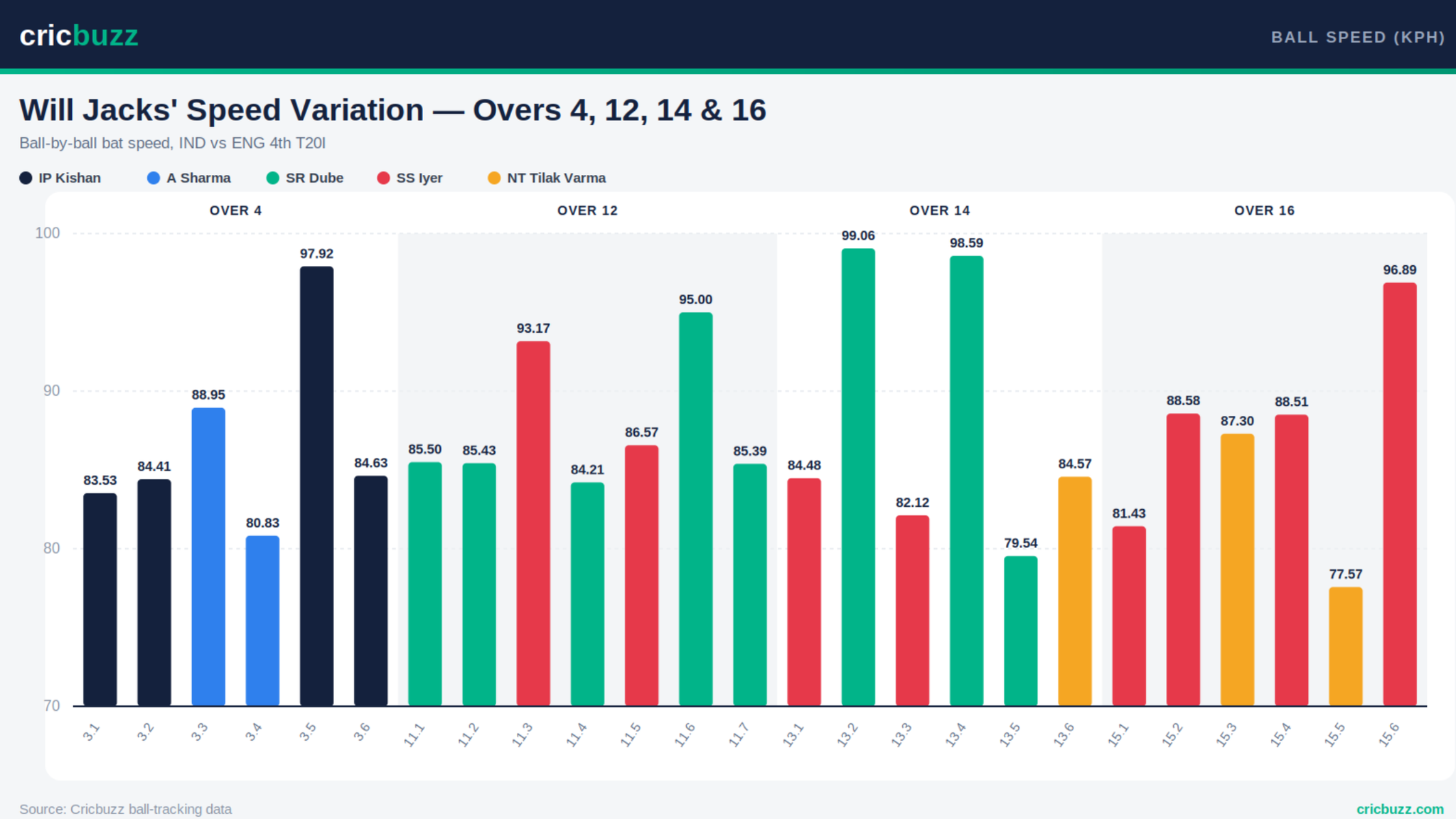
Task: Click the x-axis tick label '11.1'
Action: tap(414, 734)
